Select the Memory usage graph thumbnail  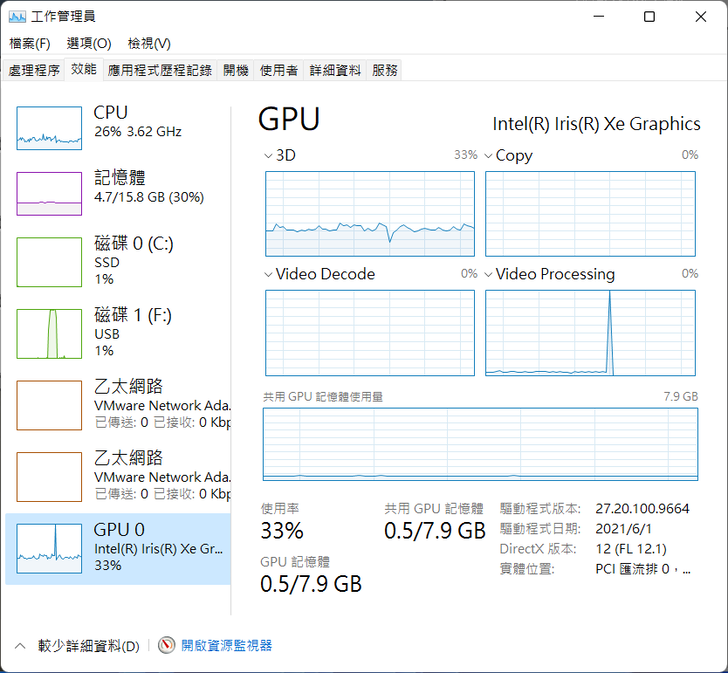point(49,193)
